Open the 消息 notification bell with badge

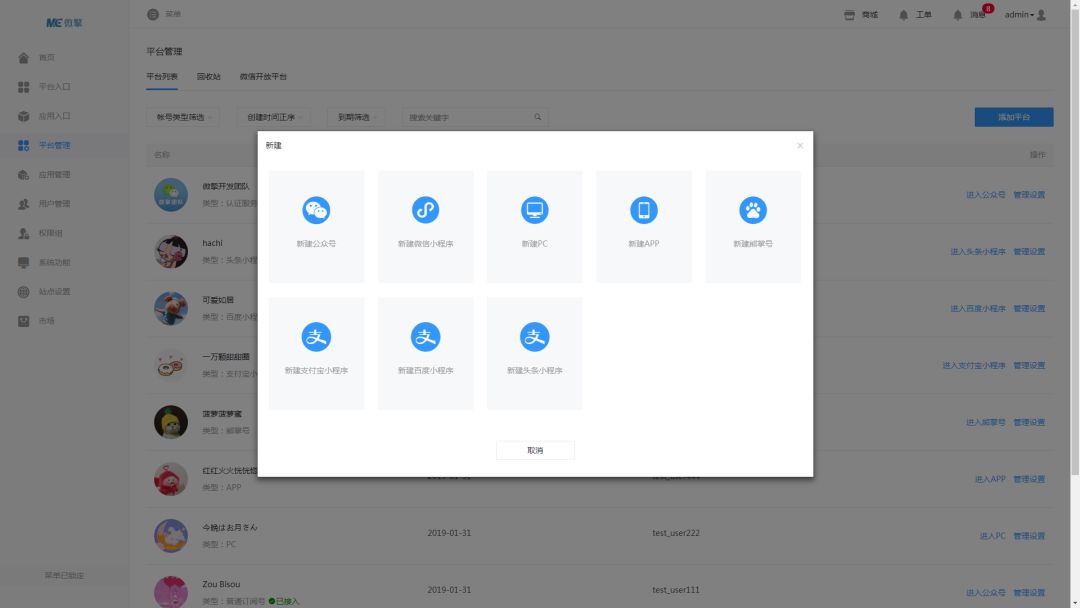coord(957,14)
